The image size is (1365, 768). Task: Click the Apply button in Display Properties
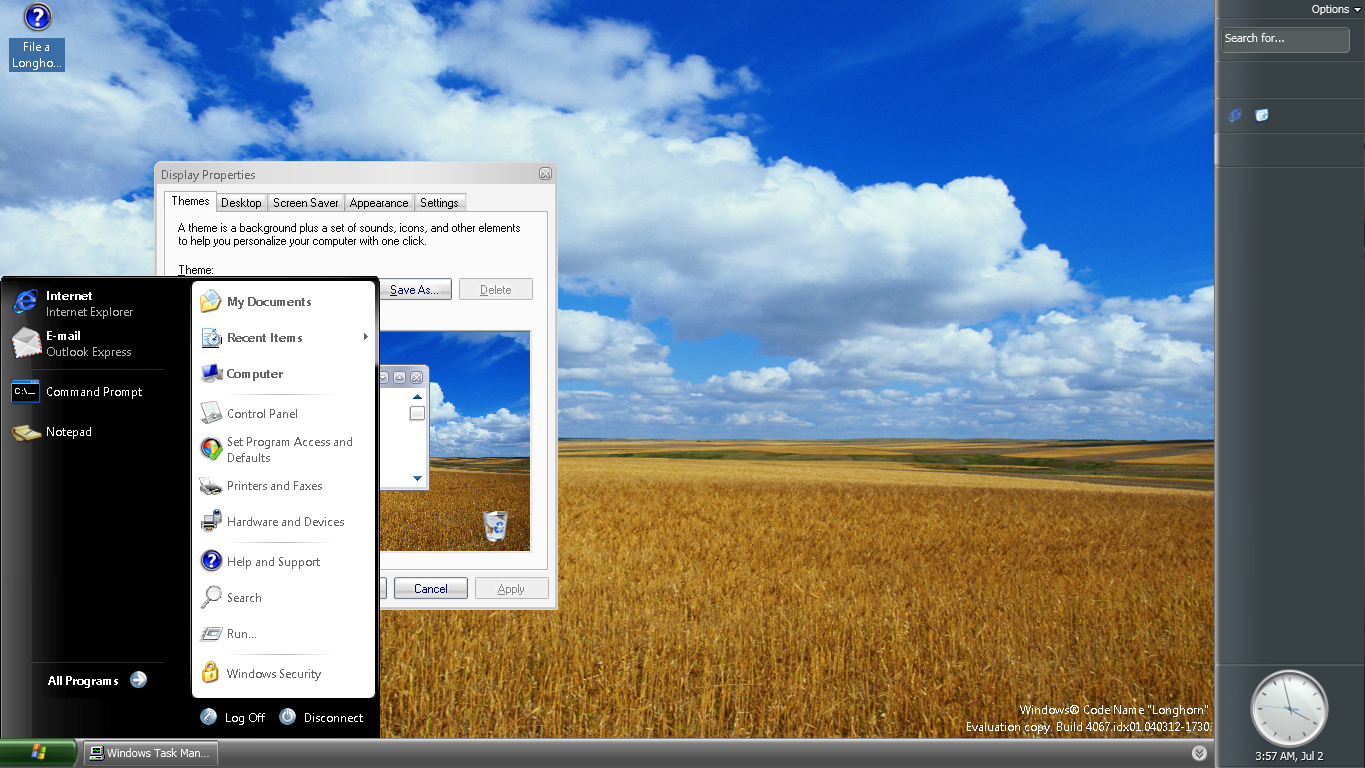click(511, 588)
